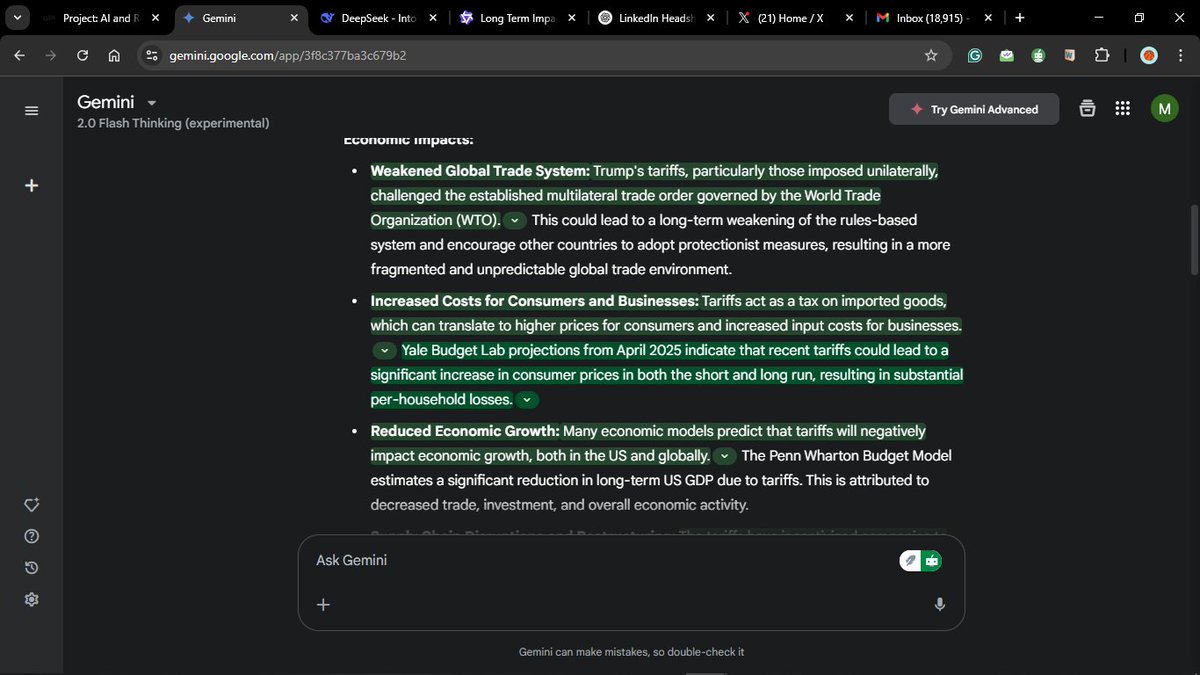This screenshot has height=675, width=1200.
Task: Expand source chevron before 'Yale Budget Lab'
Action: point(385,351)
